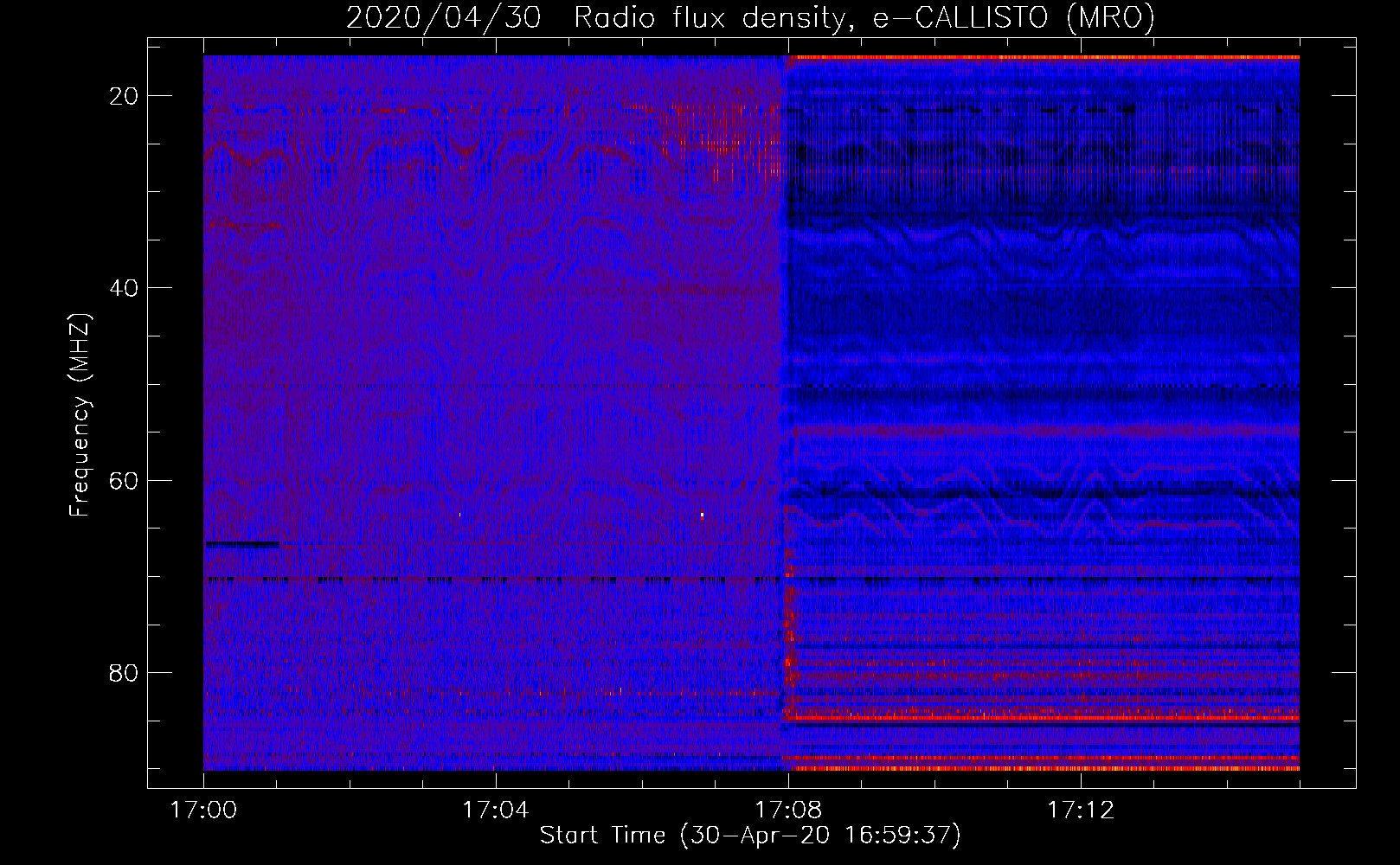Click the 40 MHz frequency tick label
This screenshot has height=865, width=1400.
[x=125, y=288]
